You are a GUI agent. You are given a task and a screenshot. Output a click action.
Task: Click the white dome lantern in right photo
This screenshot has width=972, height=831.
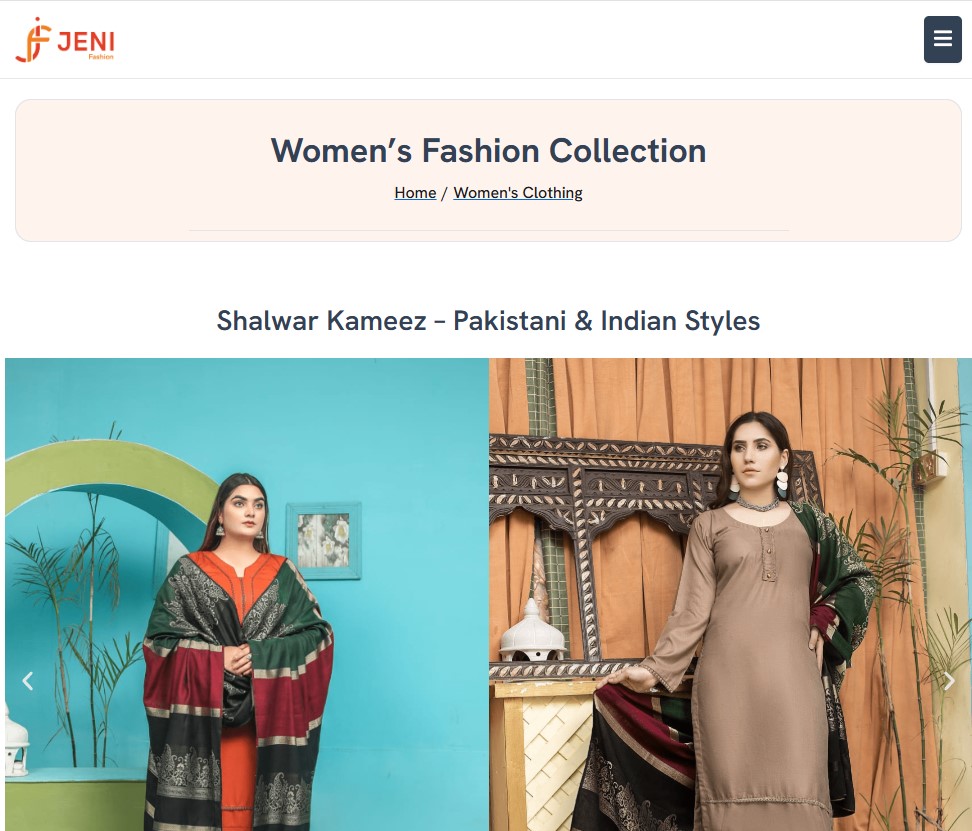point(532,630)
